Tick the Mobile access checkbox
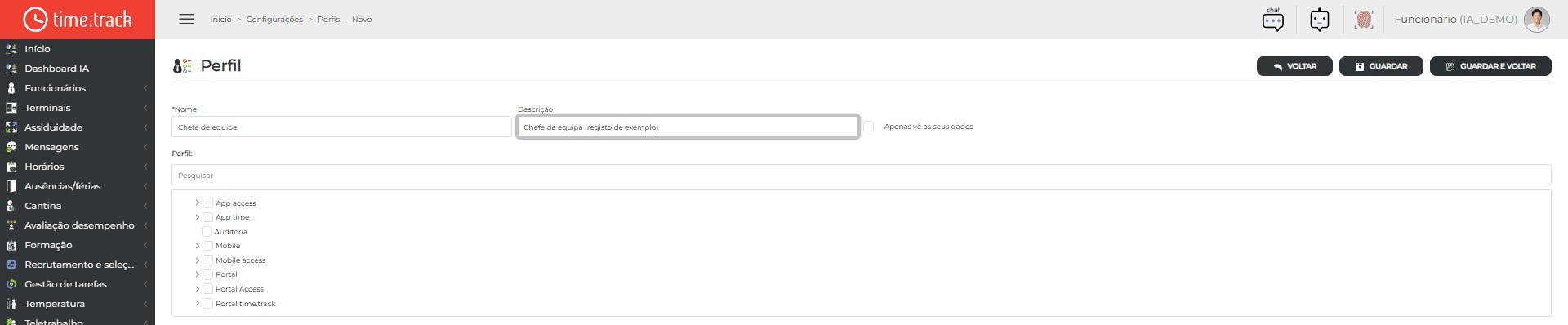Image resolution: width=1568 pixels, height=325 pixels. (x=207, y=260)
